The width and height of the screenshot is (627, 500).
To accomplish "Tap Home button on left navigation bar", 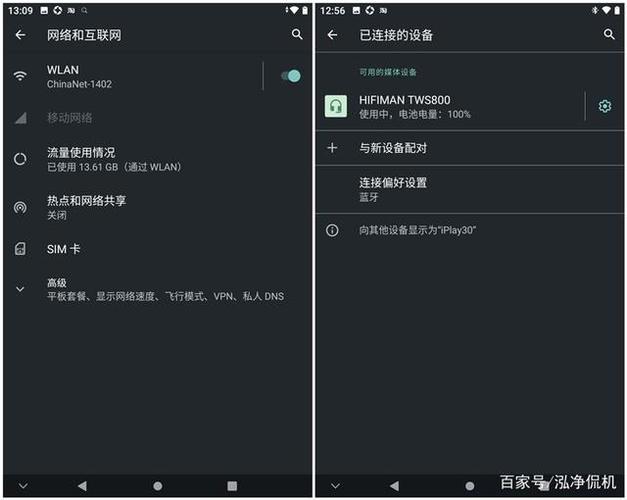I will click(x=158, y=486).
